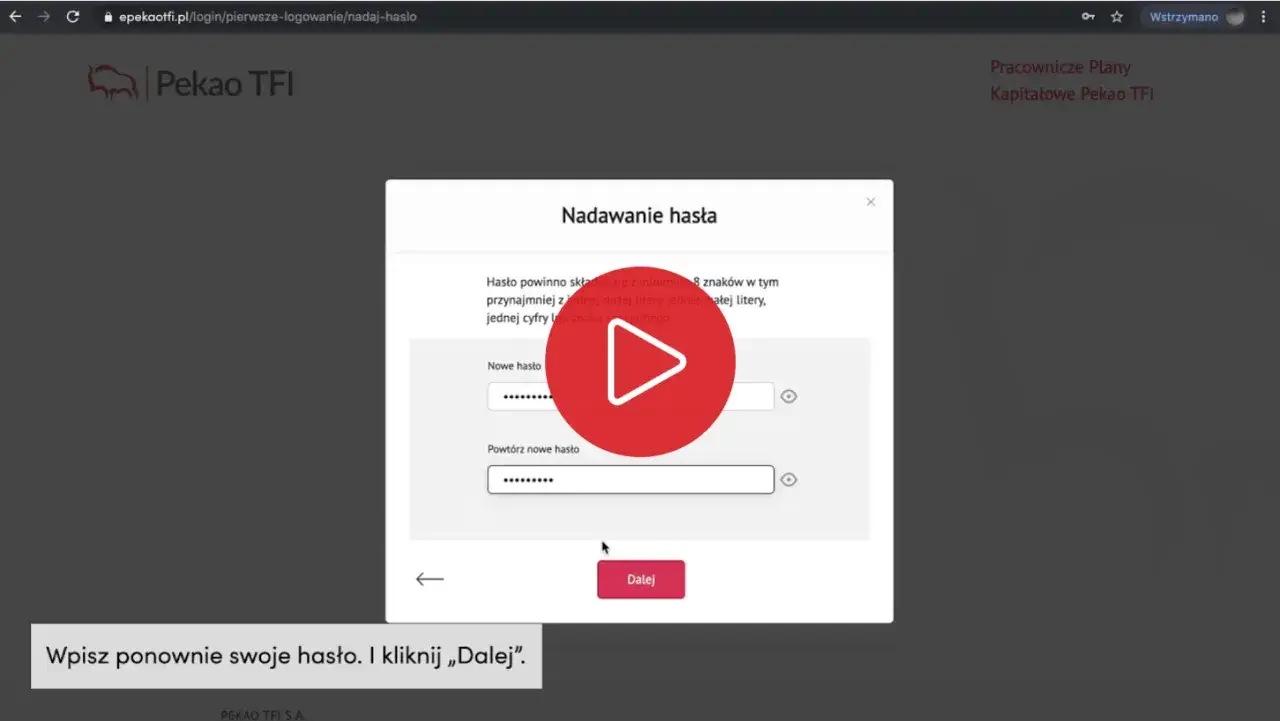Click into the Nowe hasło field
Screen dimensions: 1280x721
[515, 397]
